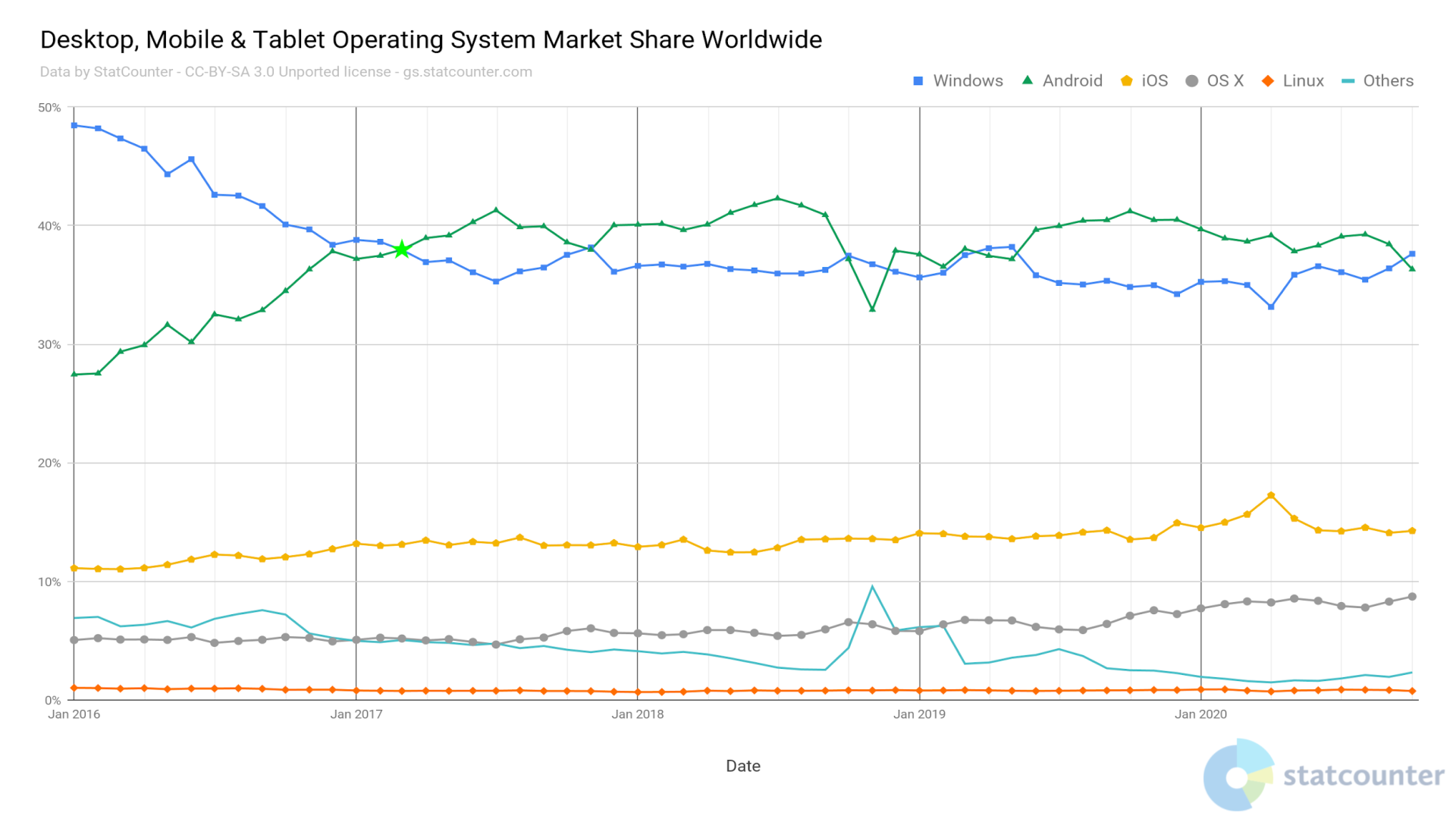Click the Windows lowest data point in 2020
The width and height of the screenshot is (1456, 819).
(1271, 307)
